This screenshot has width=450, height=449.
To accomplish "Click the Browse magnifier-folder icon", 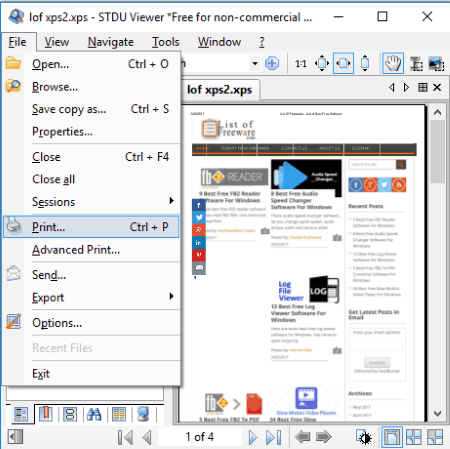I will click(13, 86).
